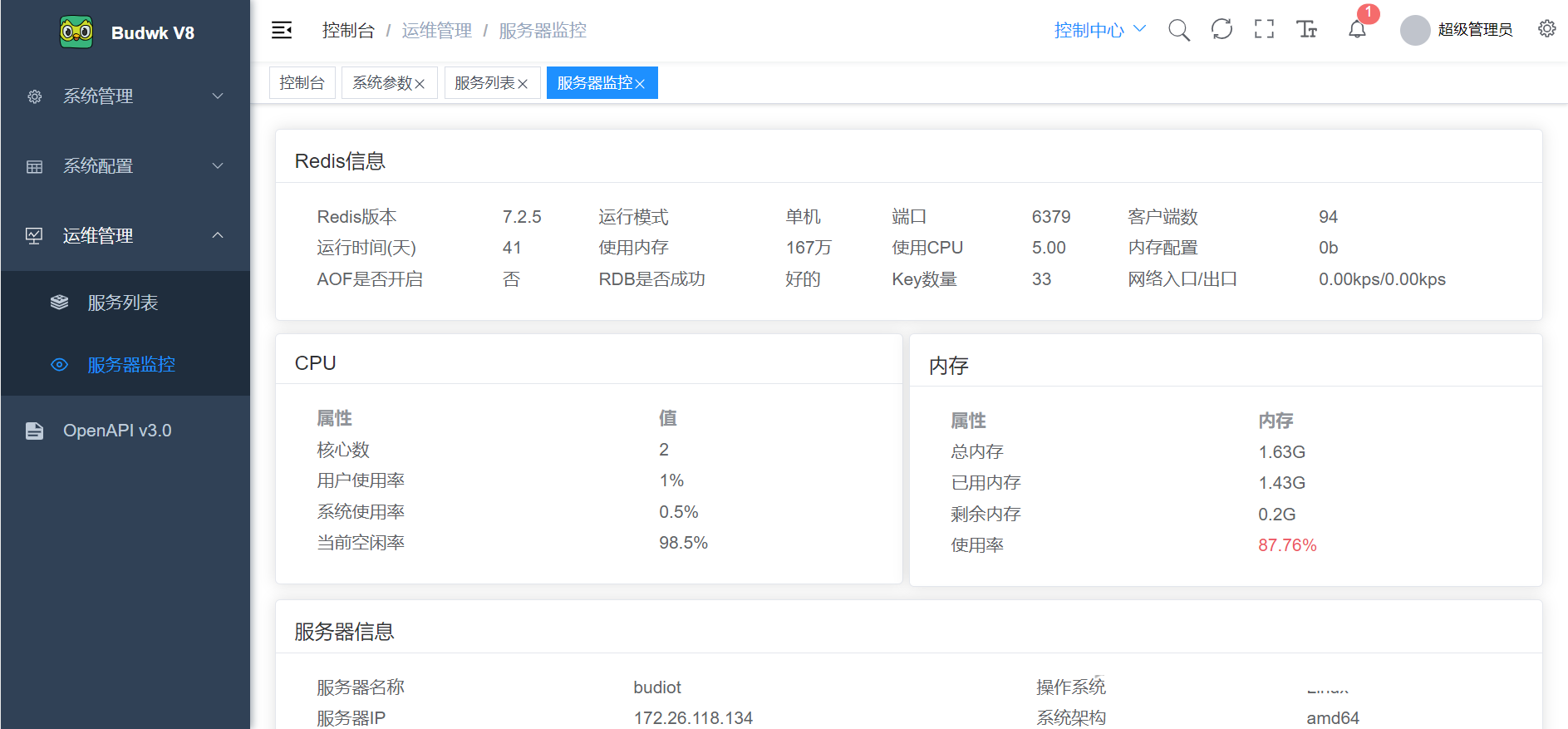Close the 服务列表 tab
The width and height of the screenshot is (1568, 729).
point(523,84)
